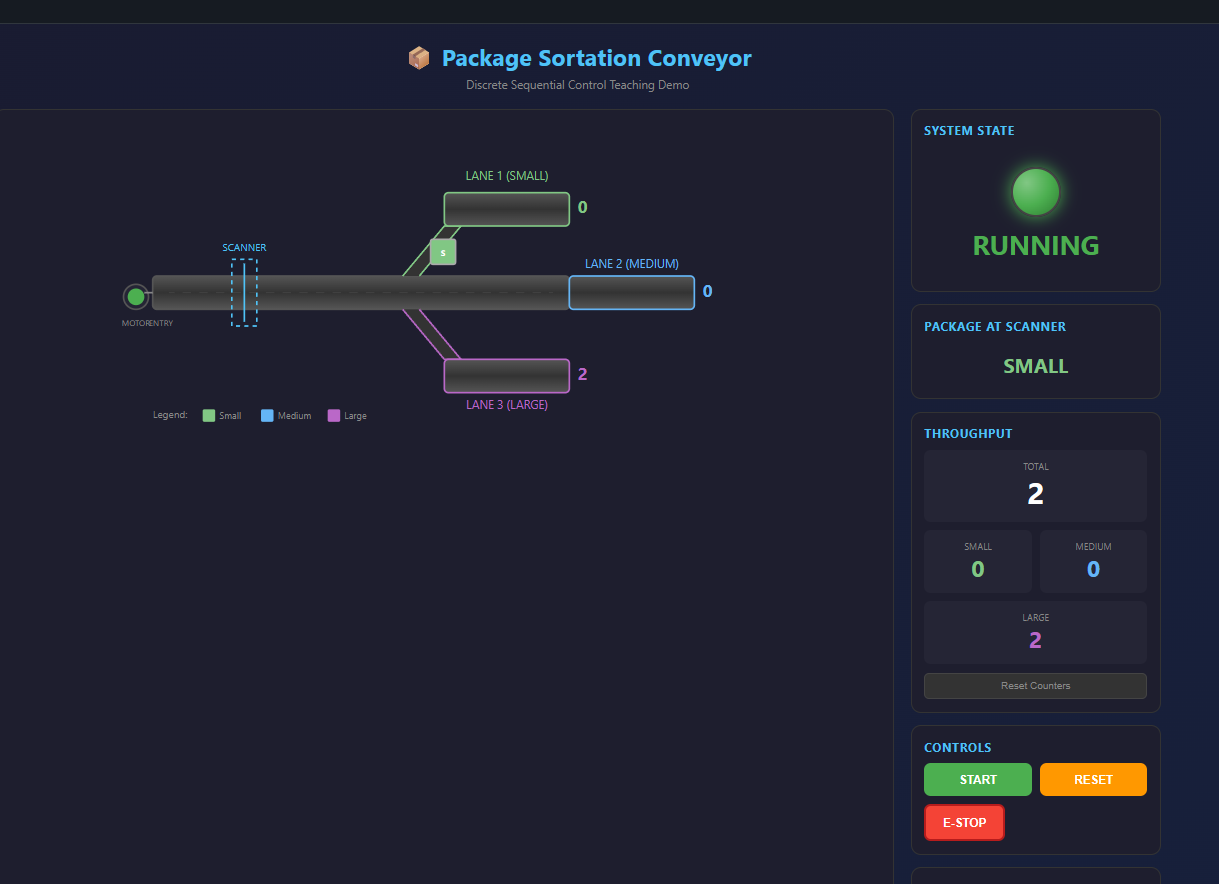Hit the red E-STOP button
Viewport: 1219px width, 884px height.
964,822
